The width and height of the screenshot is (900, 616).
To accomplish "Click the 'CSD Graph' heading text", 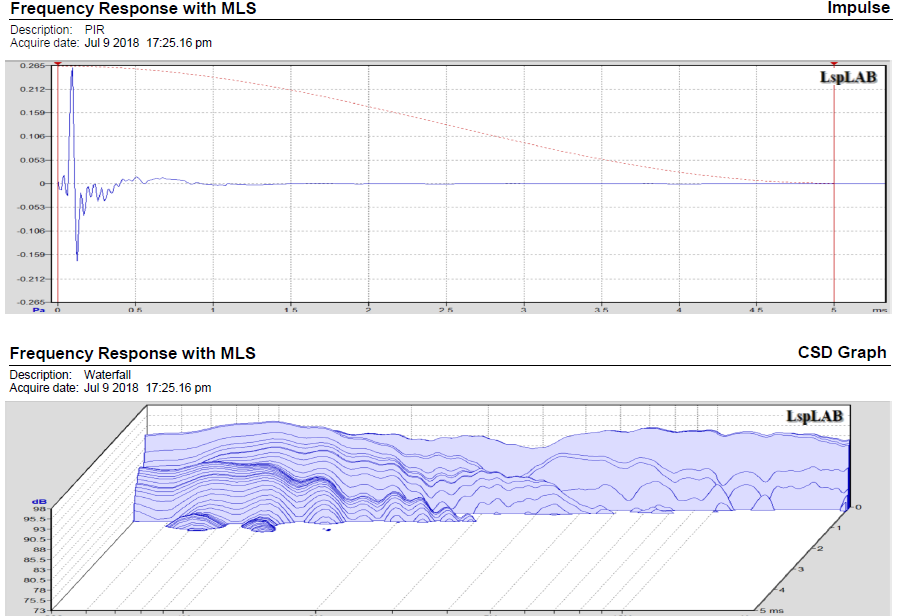I will tap(842, 352).
